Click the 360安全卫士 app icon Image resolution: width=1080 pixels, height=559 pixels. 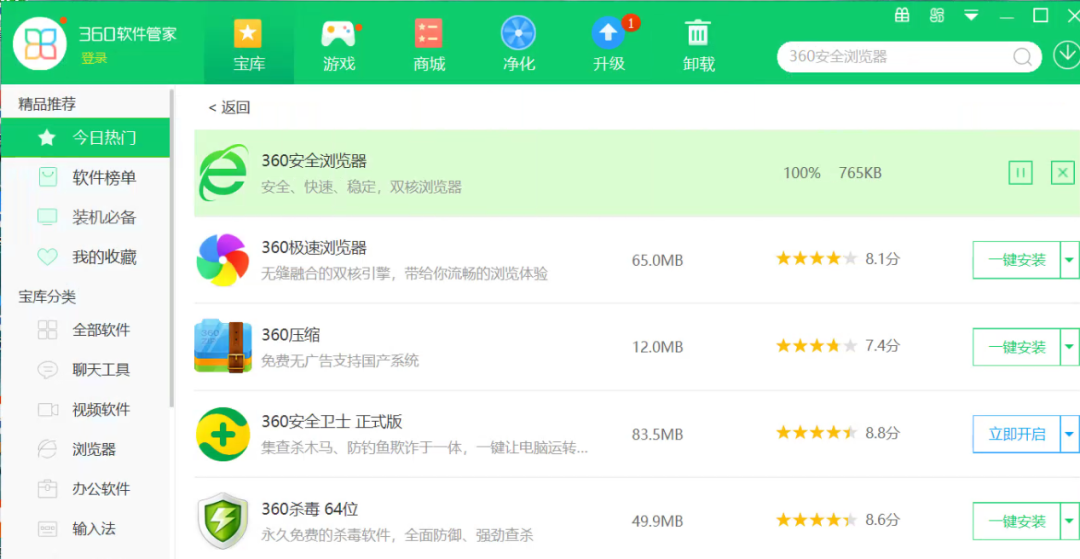(222, 434)
